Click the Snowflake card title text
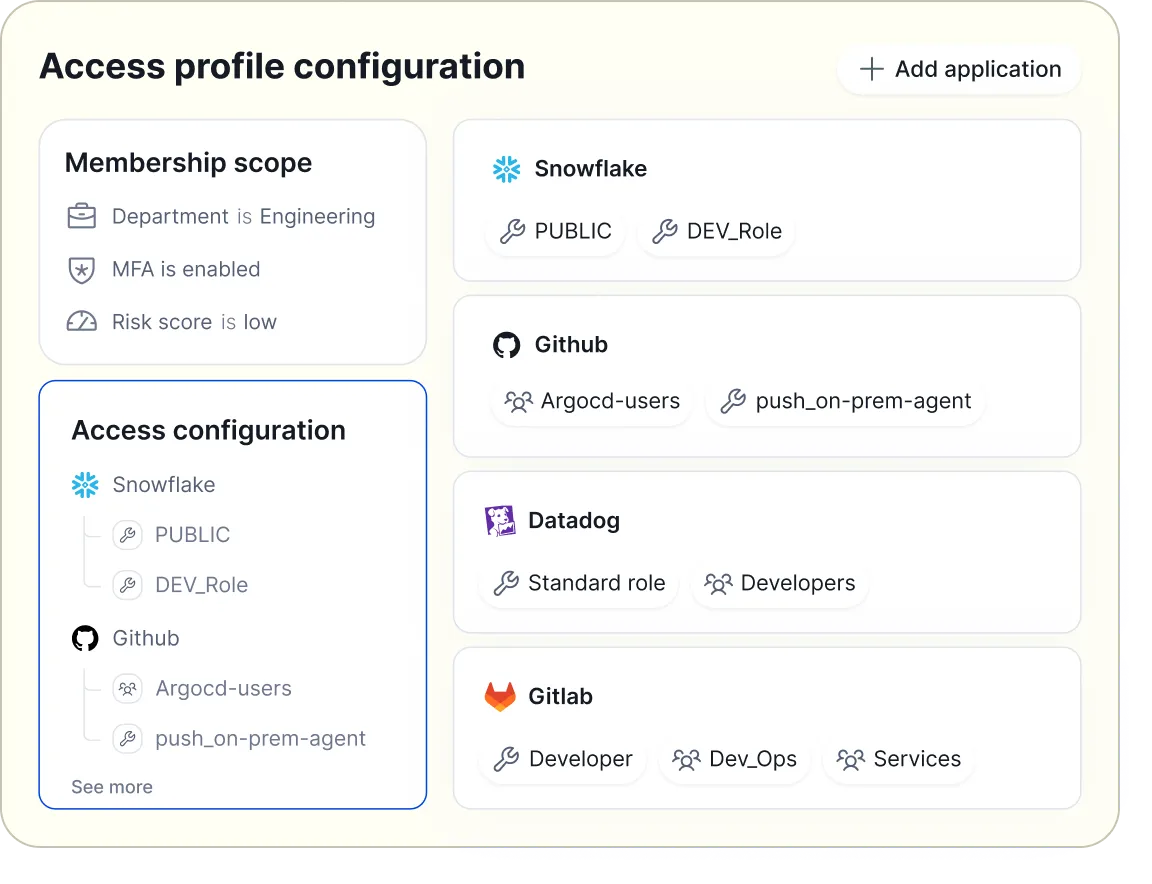Image resolution: width=1152 pixels, height=884 pixels. click(591, 169)
